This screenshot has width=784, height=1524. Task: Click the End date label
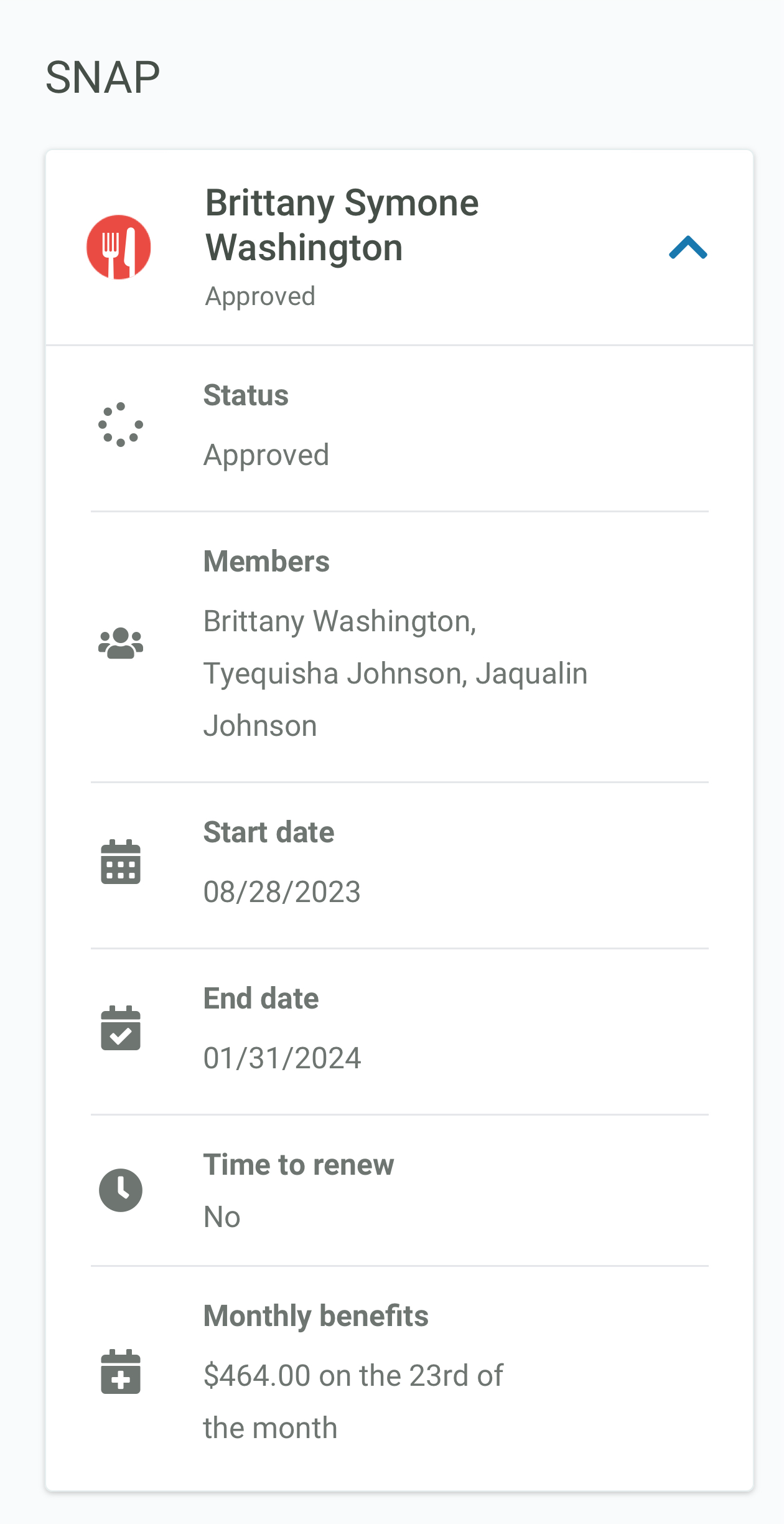(261, 999)
